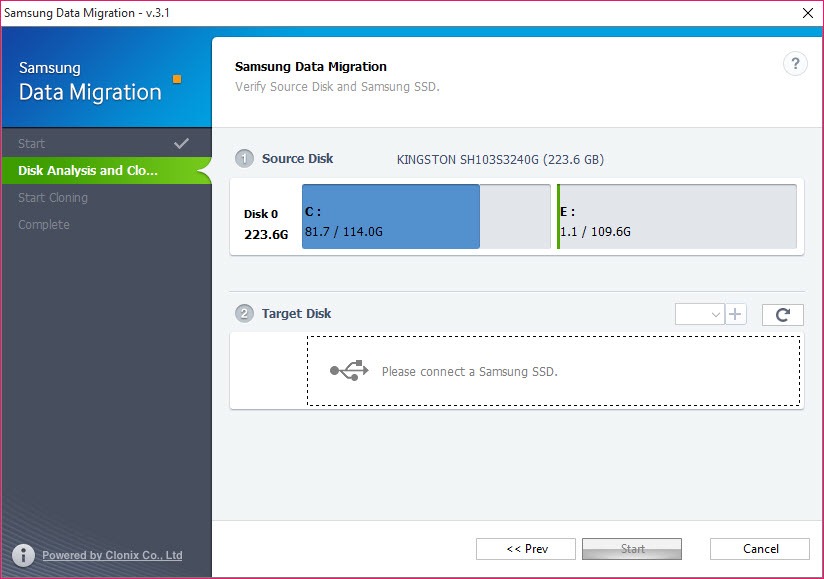This screenshot has height=579, width=824.
Task: Open the target disk dropdown
Action: (699, 314)
